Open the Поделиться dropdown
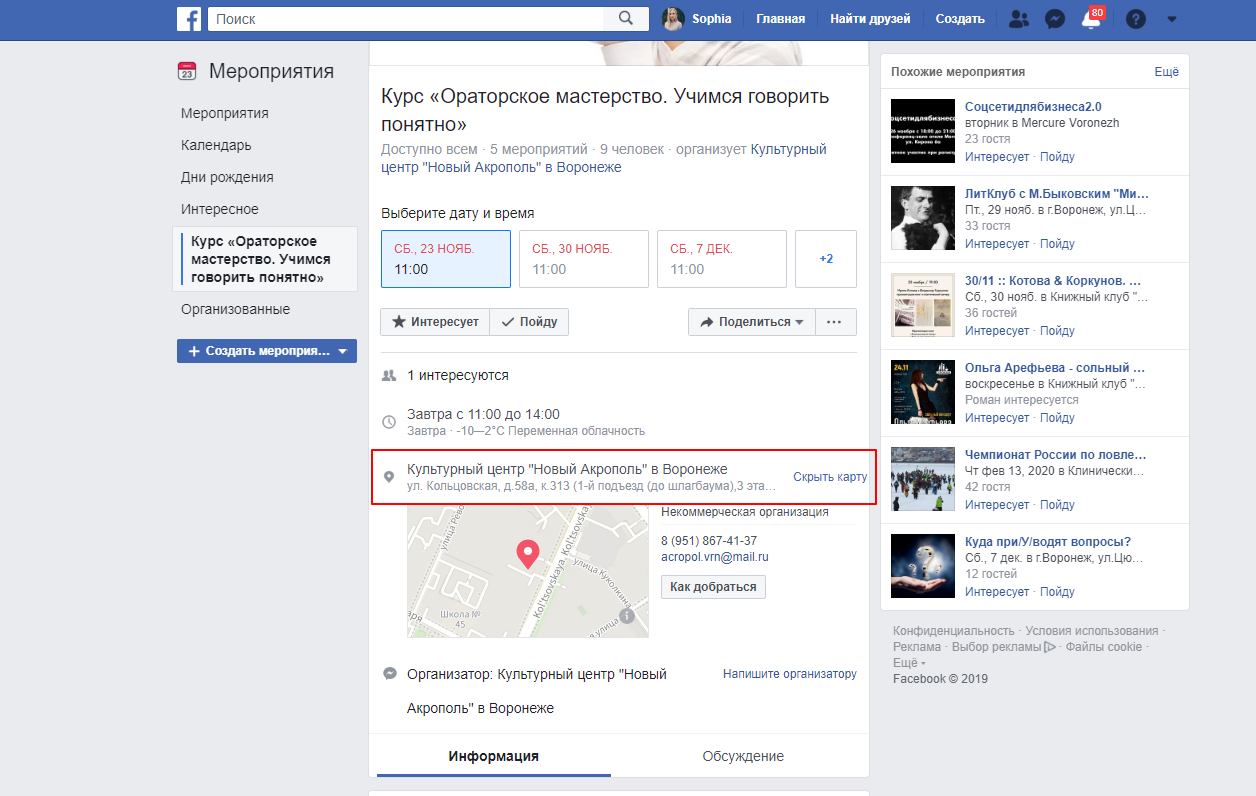Screen dimensions: 1256x796 (x=751, y=322)
